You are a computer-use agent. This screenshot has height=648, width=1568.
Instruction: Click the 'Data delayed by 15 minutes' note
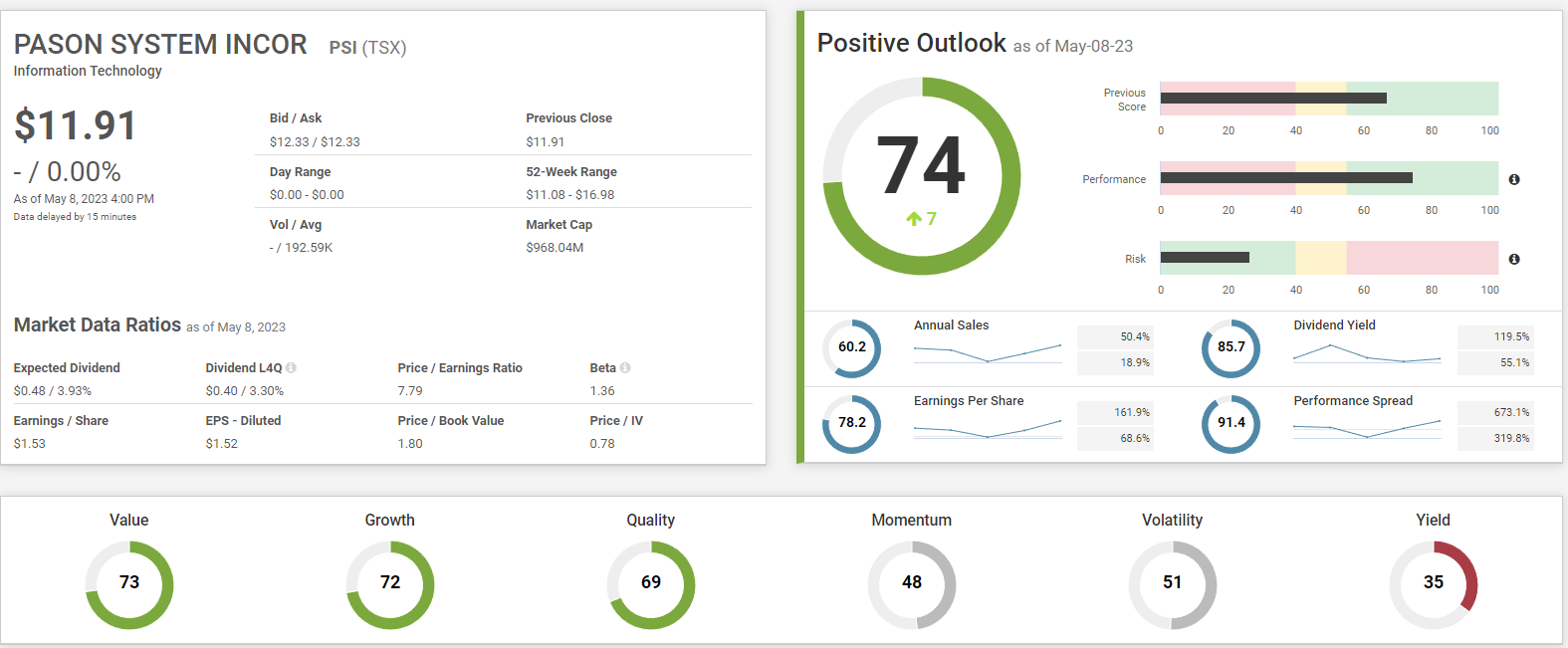coord(75,217)
